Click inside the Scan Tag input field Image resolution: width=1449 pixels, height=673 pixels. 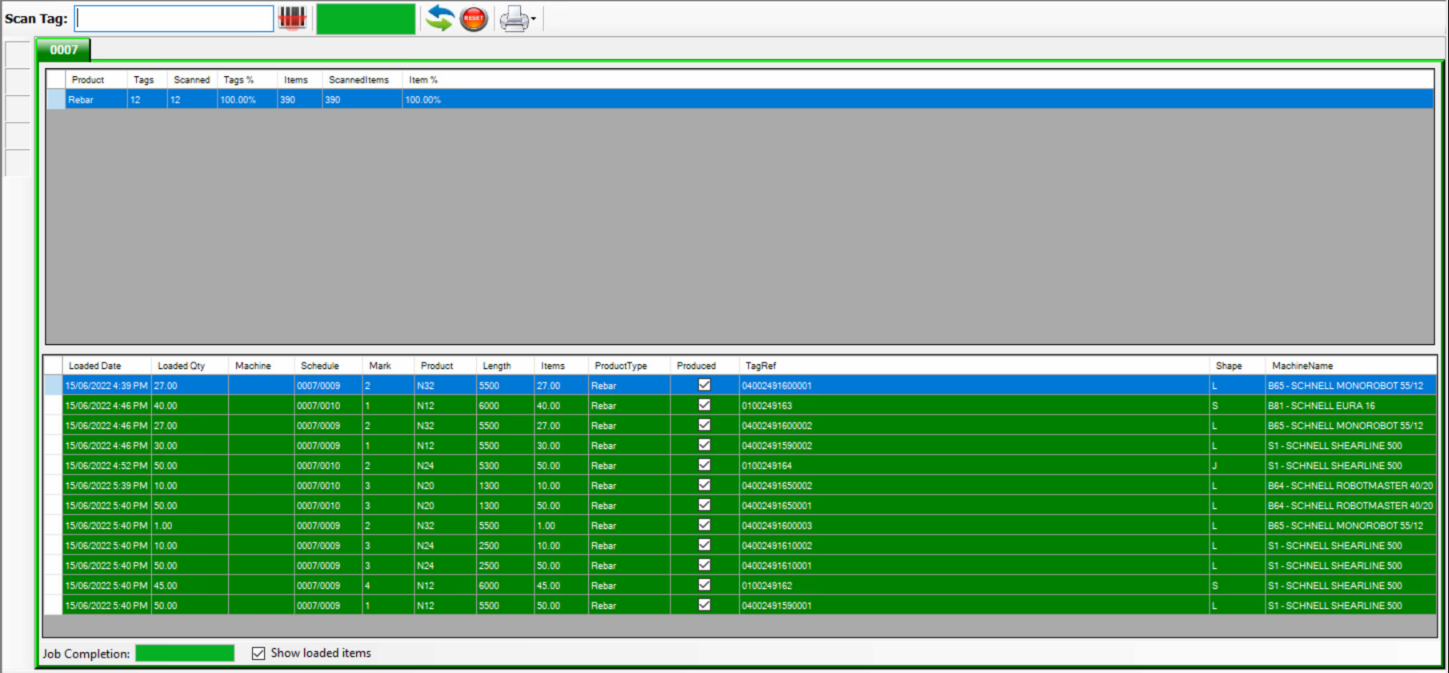174,17
